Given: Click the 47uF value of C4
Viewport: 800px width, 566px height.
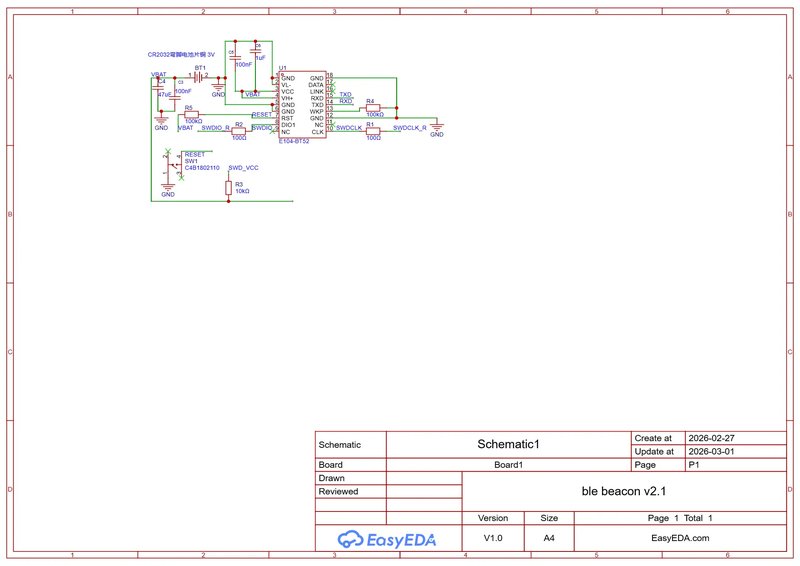Looking at the screenshot, I should pos(164,94).
